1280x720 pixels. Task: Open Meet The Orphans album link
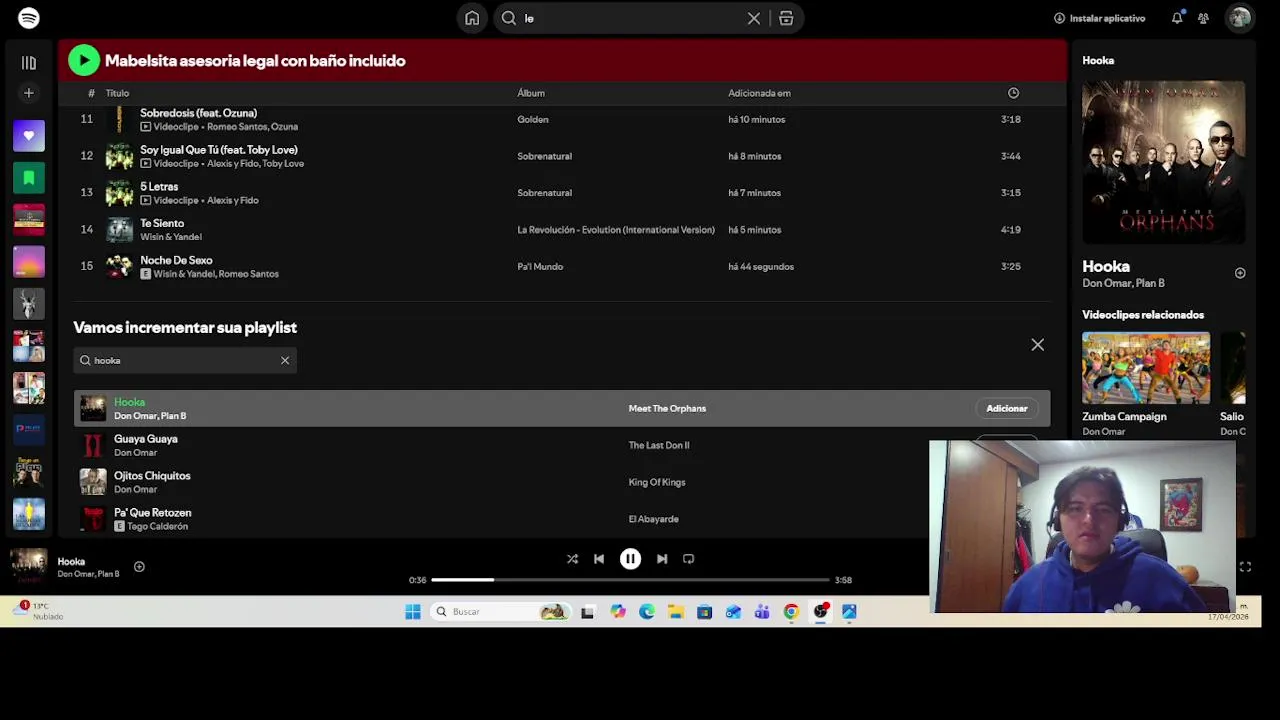point(667,408)
